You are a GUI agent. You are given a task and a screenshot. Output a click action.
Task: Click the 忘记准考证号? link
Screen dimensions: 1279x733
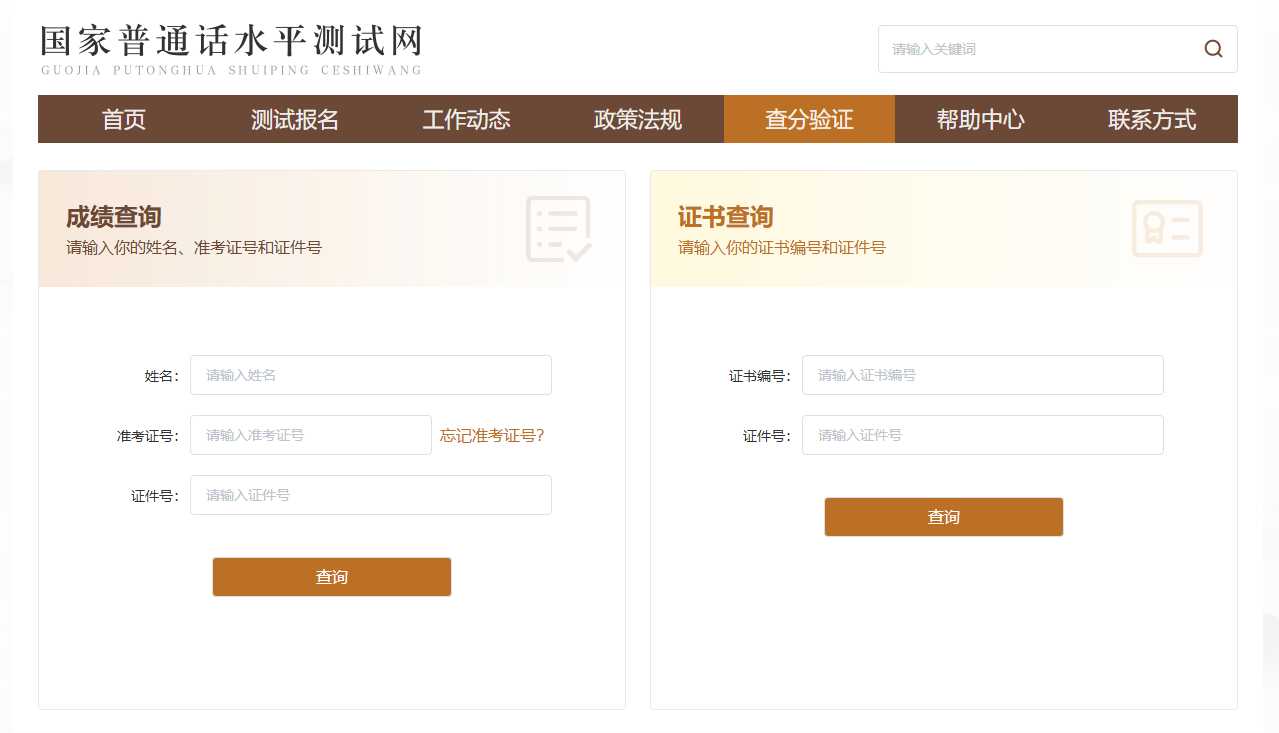pos(492,435)
